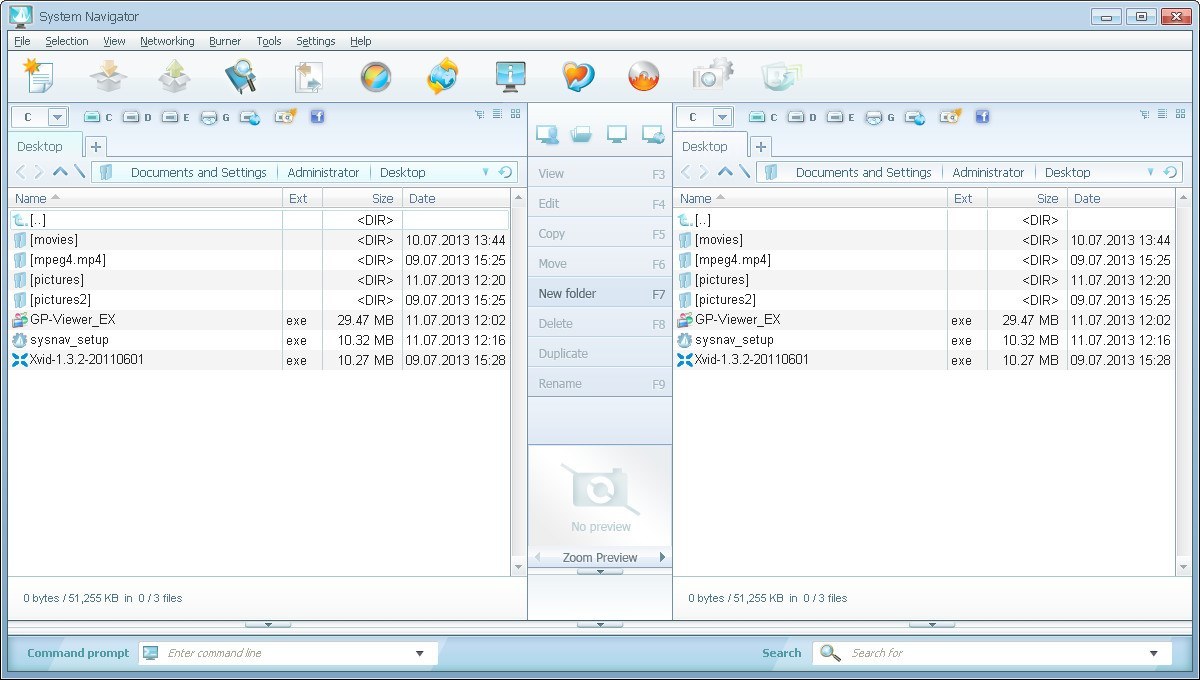Click the disc burning toolbar icon
This screenshot has width=1200, height=680.
[x=644, y=75]
